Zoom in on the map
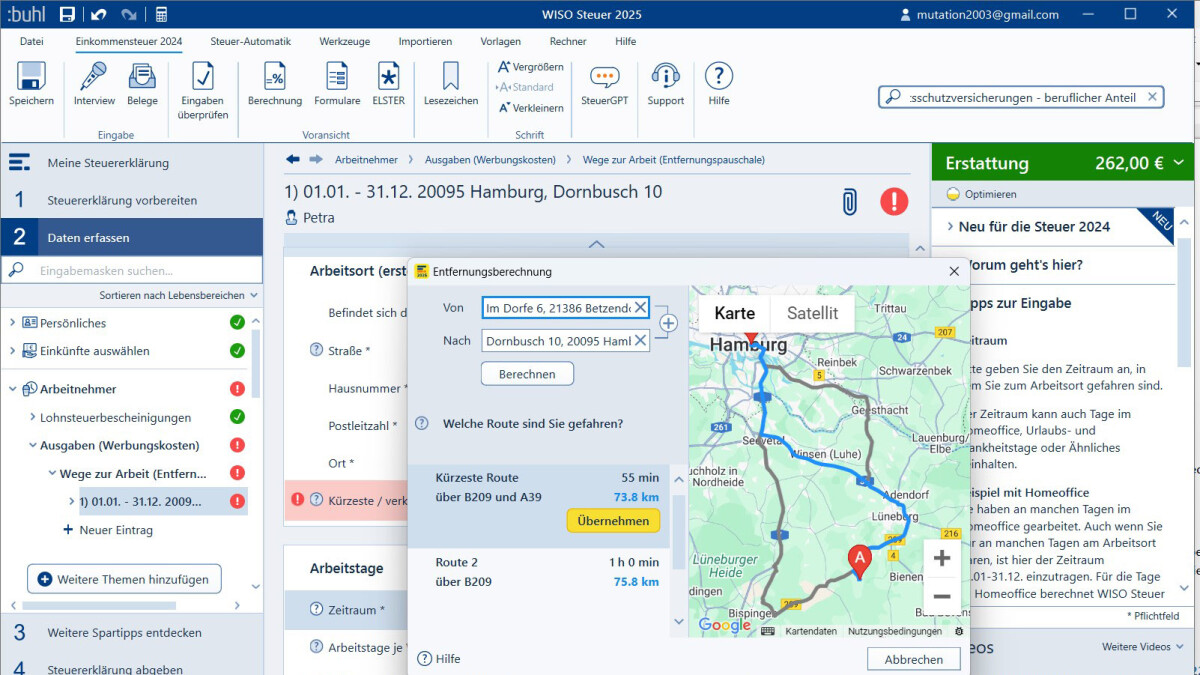Viewport: 1200px width, 675px height. coord(941,559)
